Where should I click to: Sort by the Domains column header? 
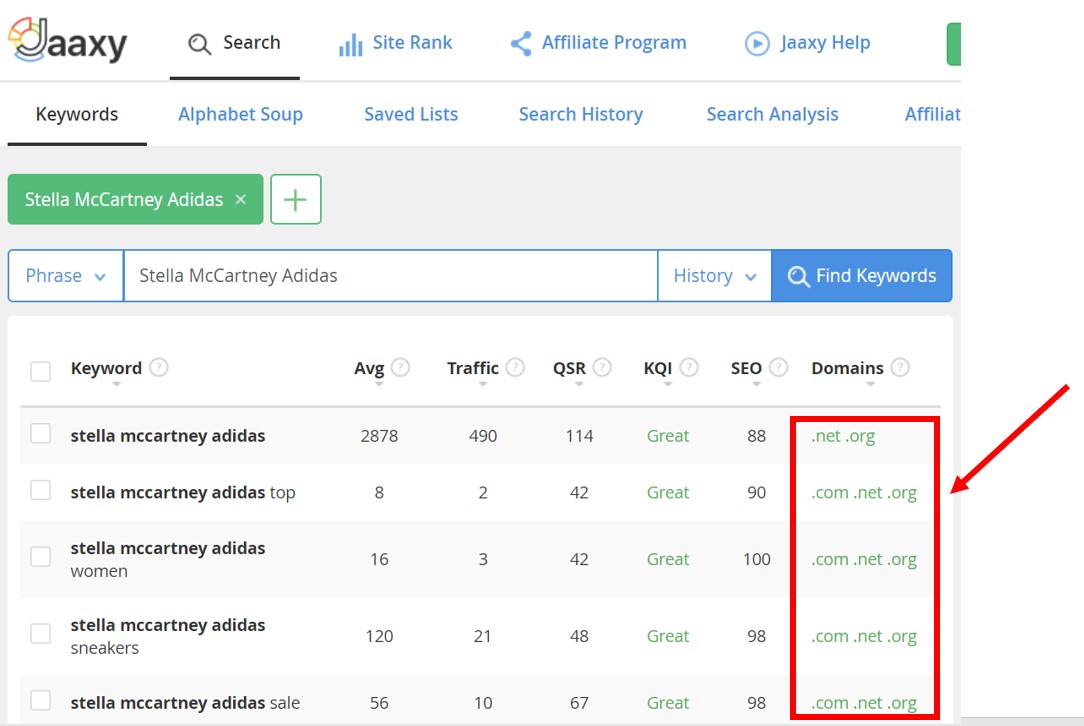848,369
